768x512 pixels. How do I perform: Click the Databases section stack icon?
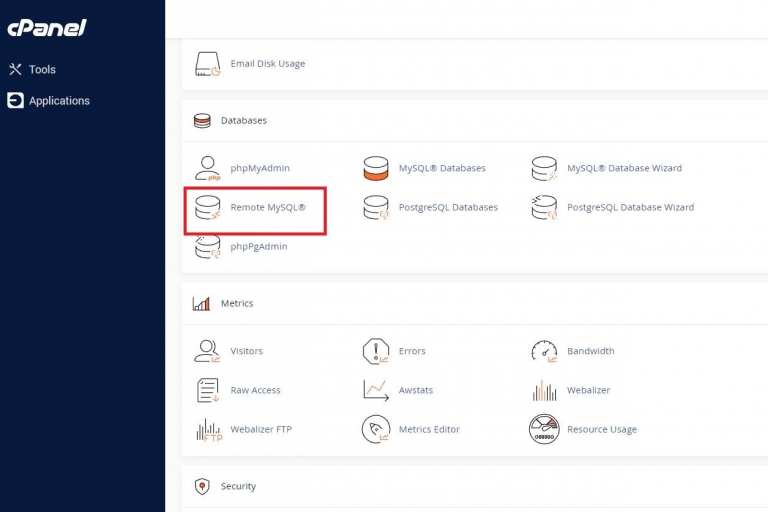[x=202, y=121]
